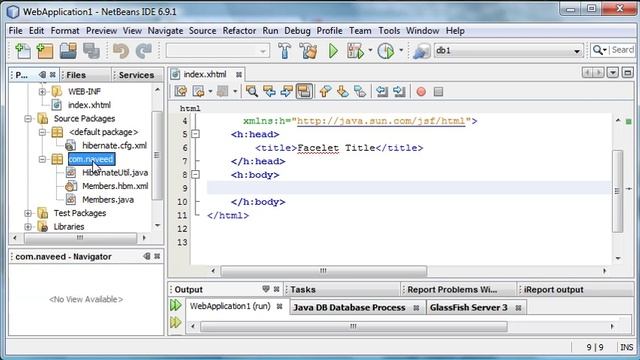The width and height of the screenshot is (640, 360).
Task: Open the Profile button dropdown arrow
Action: pyautogui.click(x=401, y=51)
